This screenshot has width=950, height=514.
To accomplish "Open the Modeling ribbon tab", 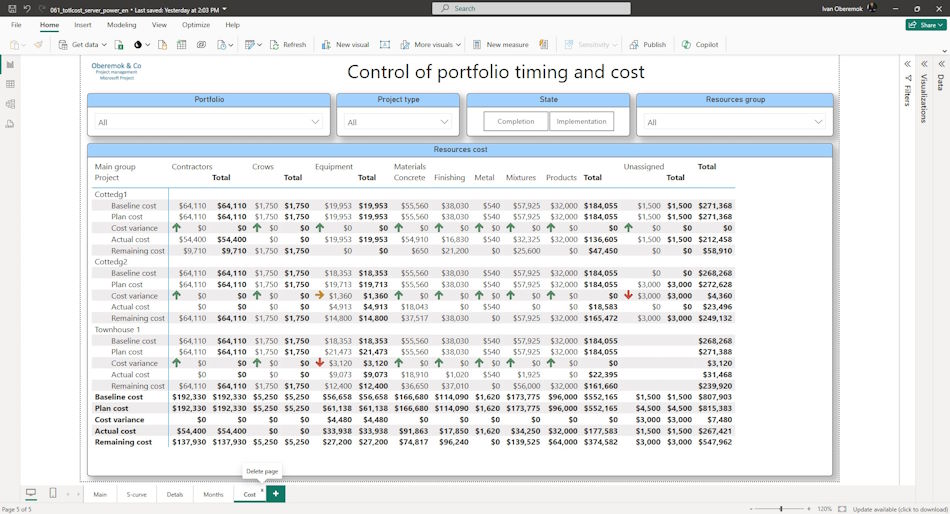I will click(122, 25).
